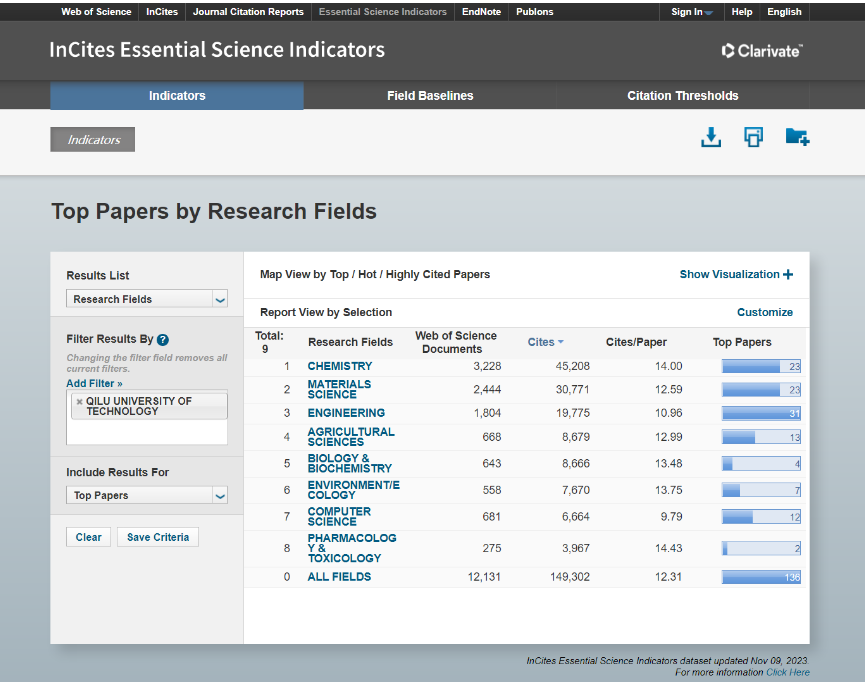865x682 pixels.
Task: Open the Add Filter link
Action: 94,383
